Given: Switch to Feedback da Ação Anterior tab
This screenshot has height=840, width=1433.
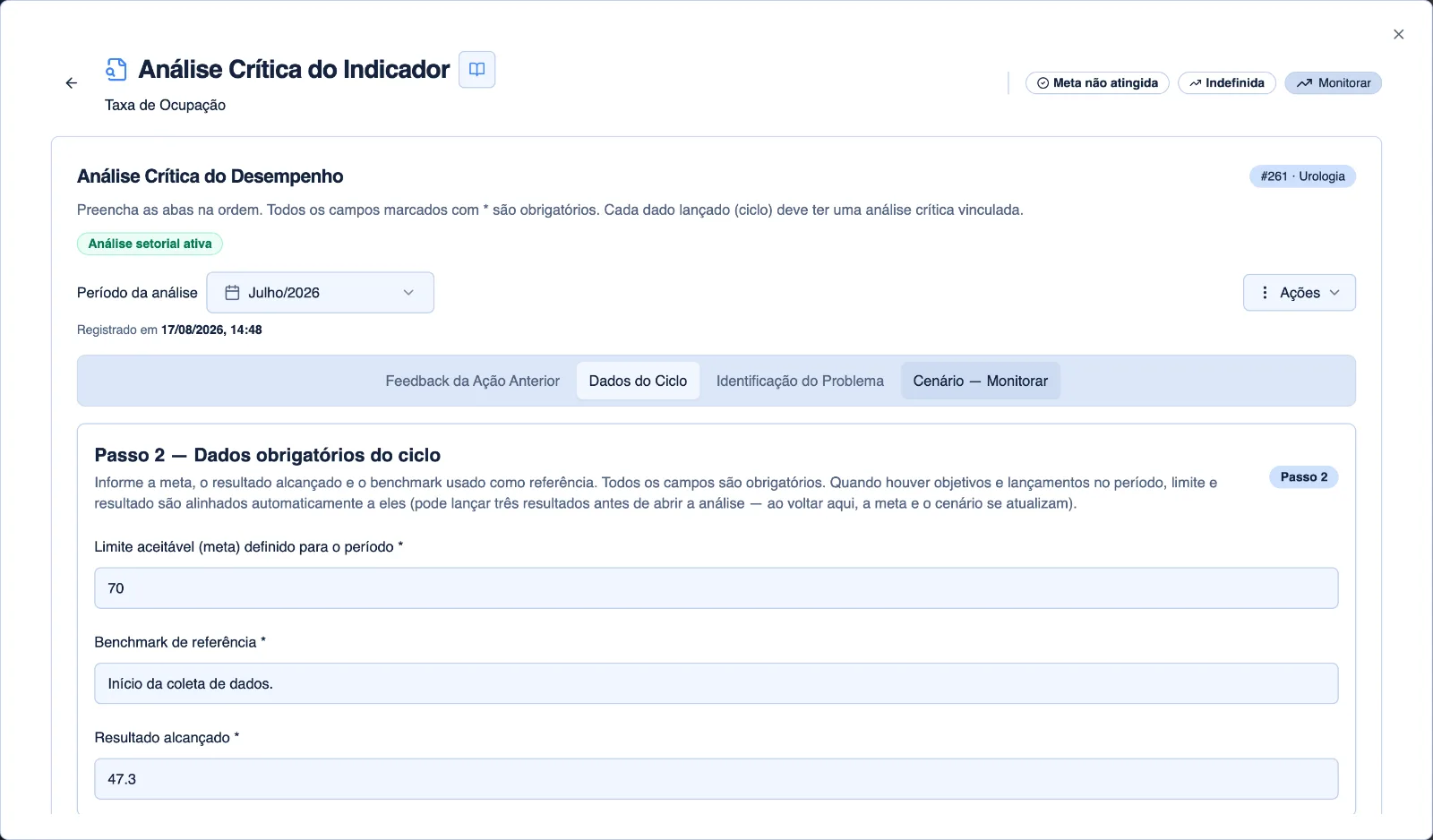Looking at the screenshot, I should click(473, 381).
